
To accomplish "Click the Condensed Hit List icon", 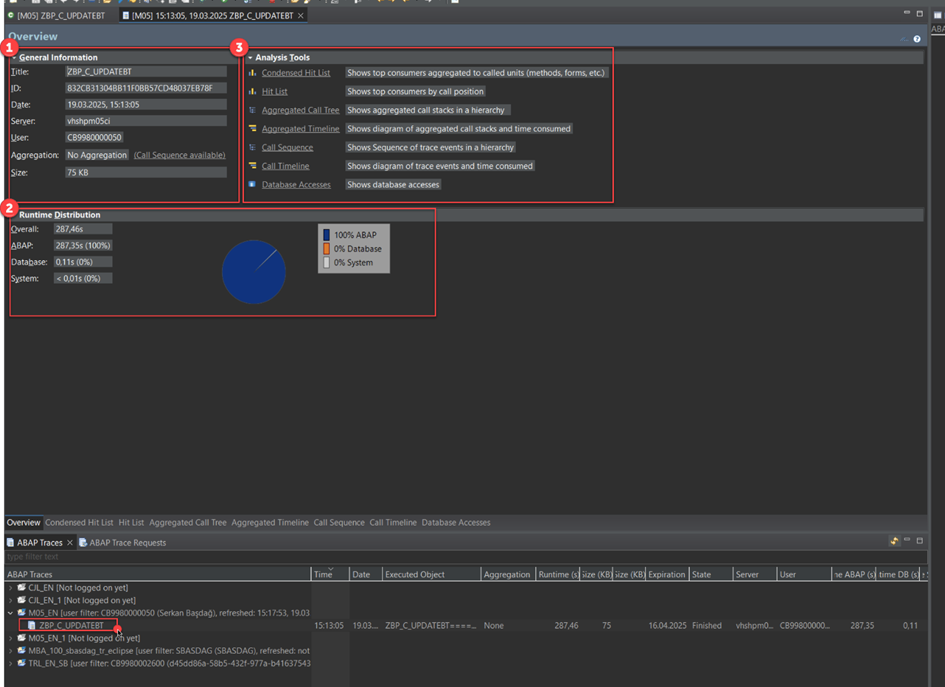I will (252, 73).
